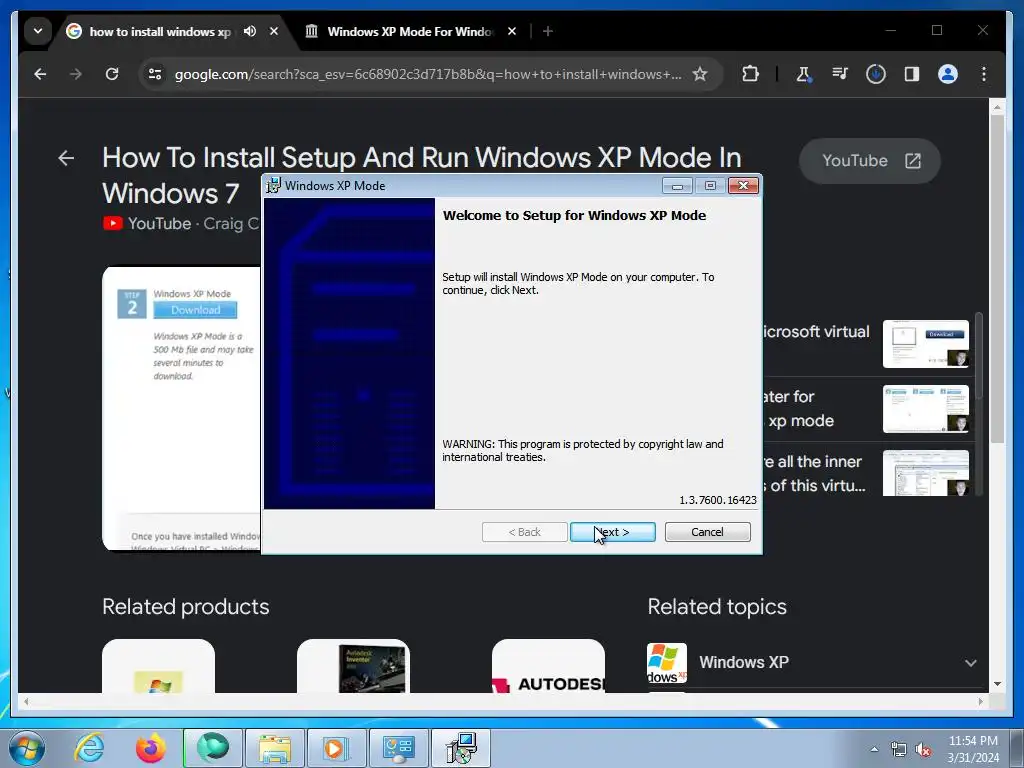The image size is (1024, 768).
Task: Switch to the XP Mode installer taskbar icon
Action: coord(461,748)
